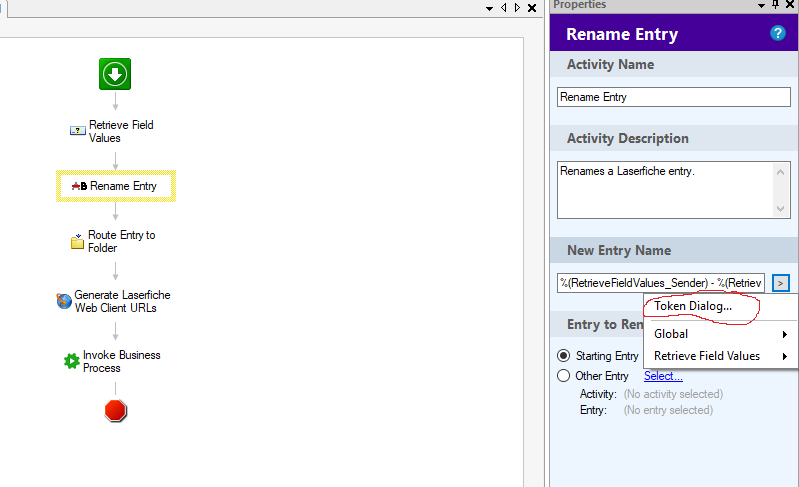Viewport: 799px width, 487px height.
Task: Click the description box up arrow
Action: click(x=780, y=172)
